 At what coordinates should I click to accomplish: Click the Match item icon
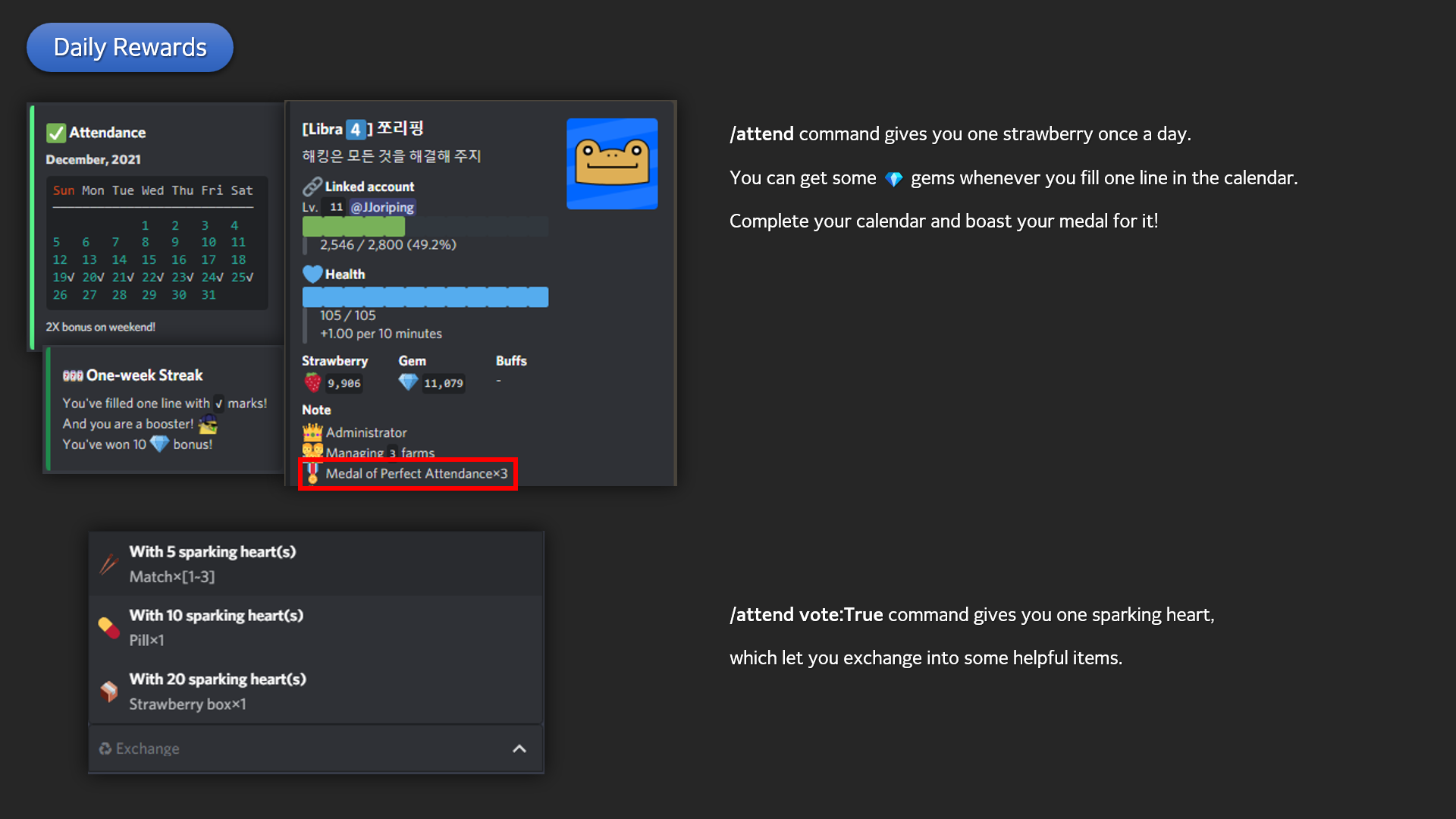tap(109, 564)
